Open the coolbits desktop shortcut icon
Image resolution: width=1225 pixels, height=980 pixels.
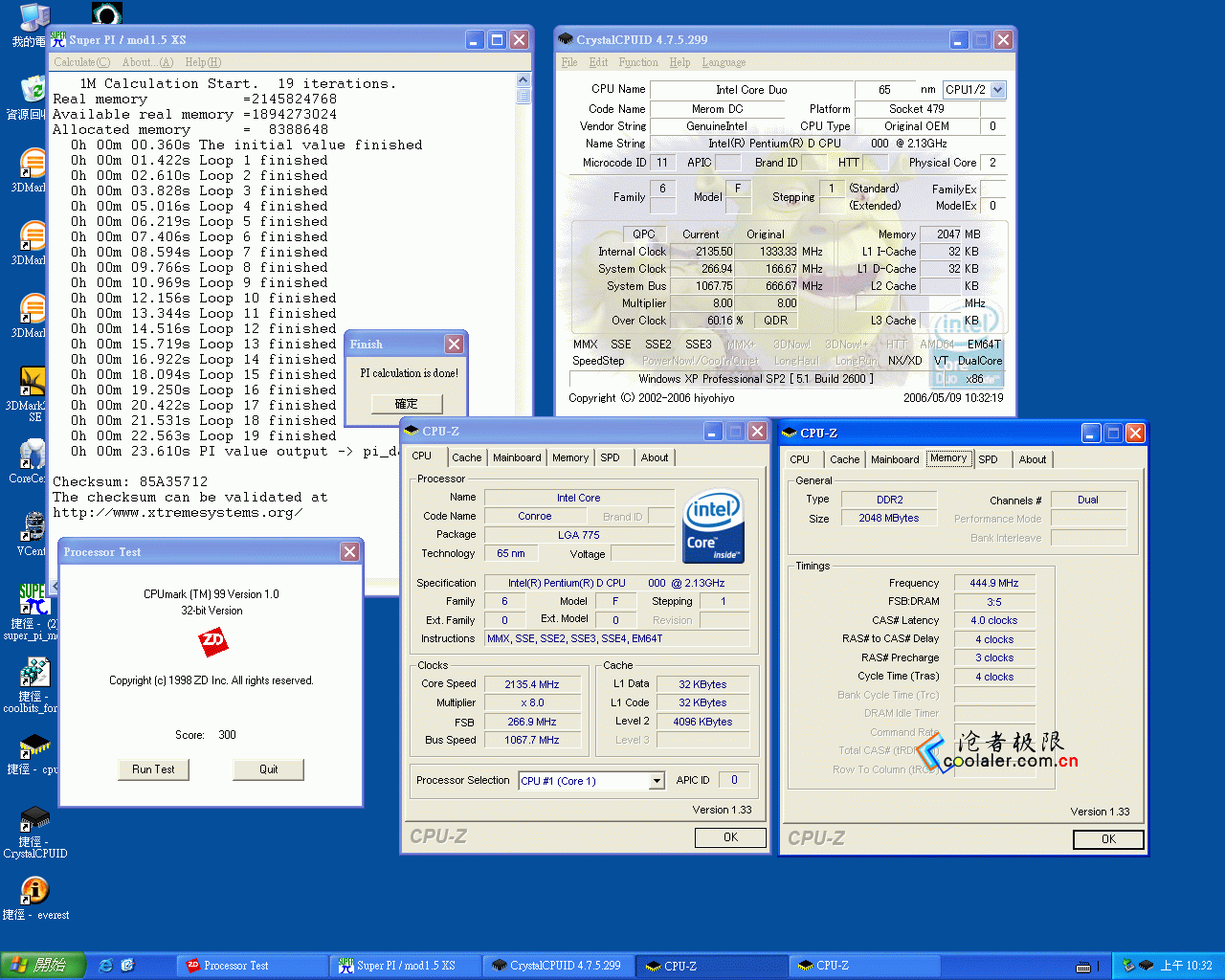33,673
